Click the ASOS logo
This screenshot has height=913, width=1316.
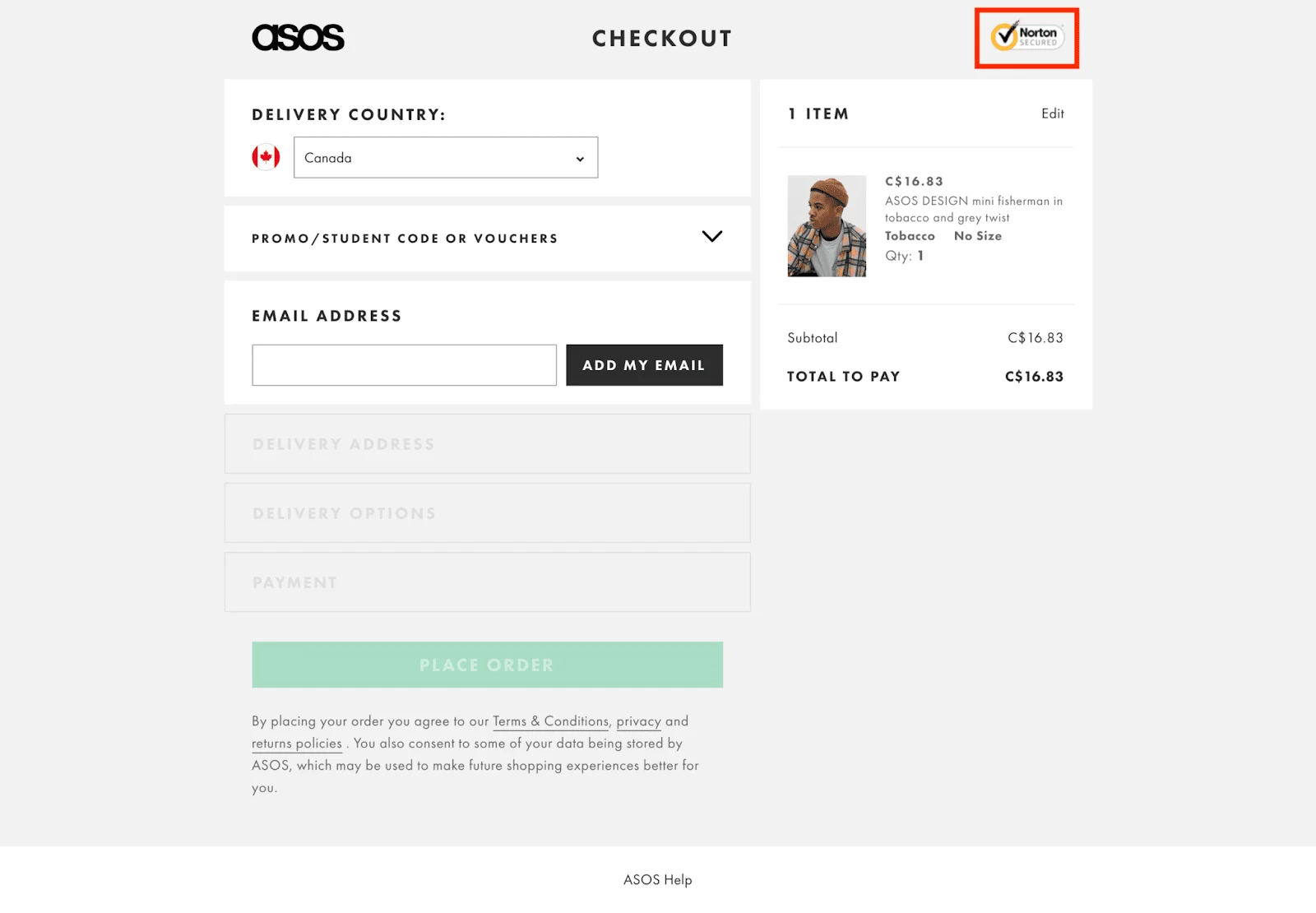pos(298,37)
